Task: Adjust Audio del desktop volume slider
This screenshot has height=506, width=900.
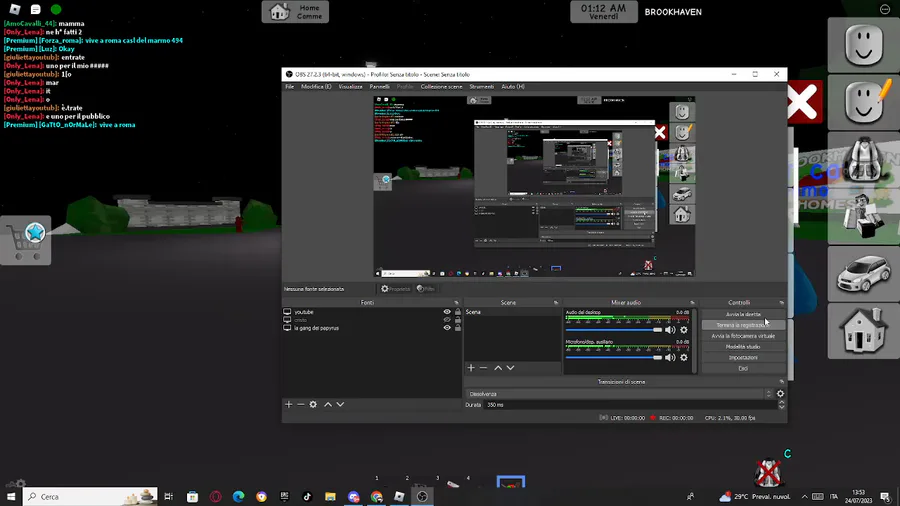Action: click(614, 330)
